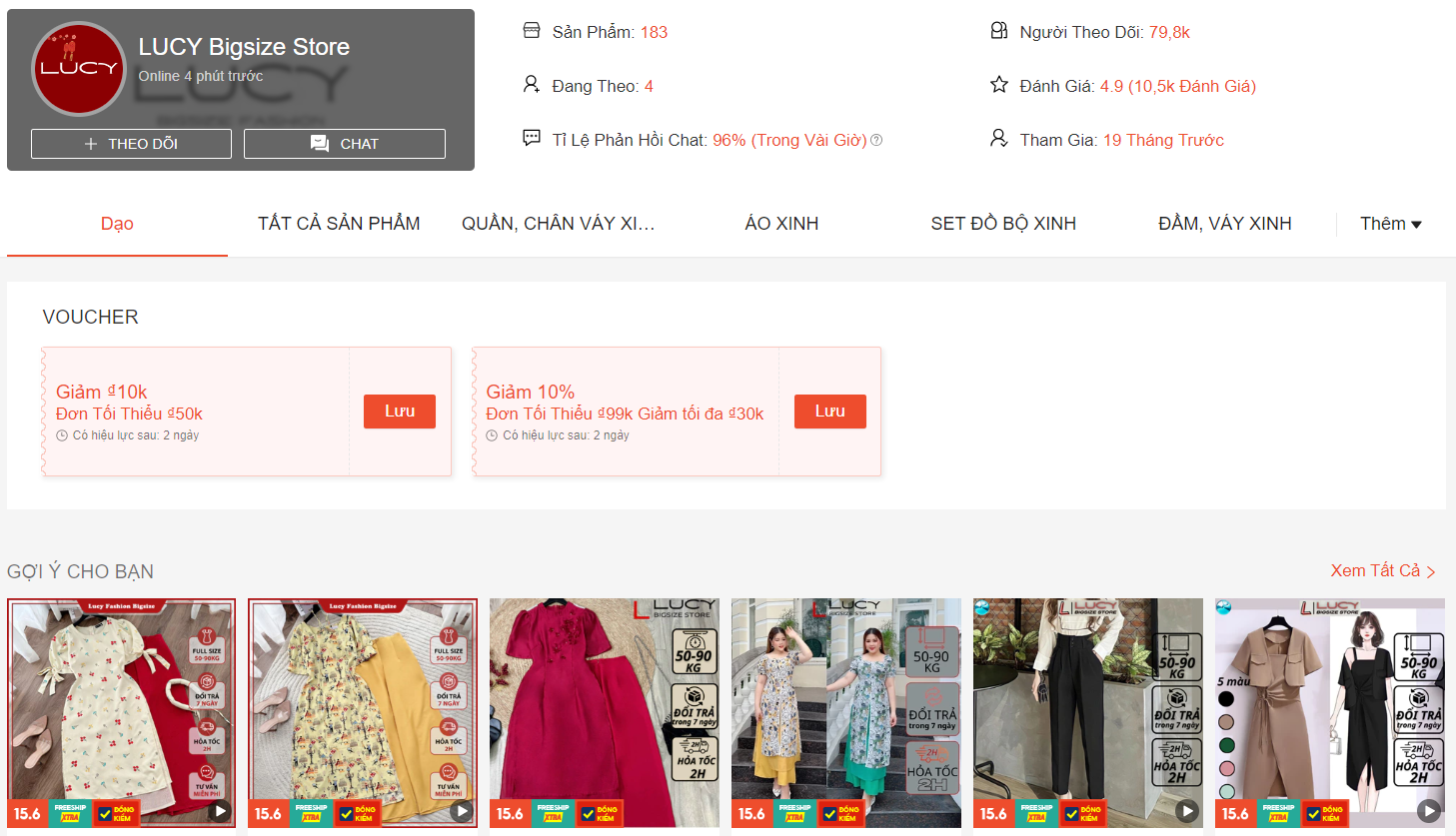Open the black trousers product thumbnail
The image size is (1456, 836).
(x=1088, y=713)
